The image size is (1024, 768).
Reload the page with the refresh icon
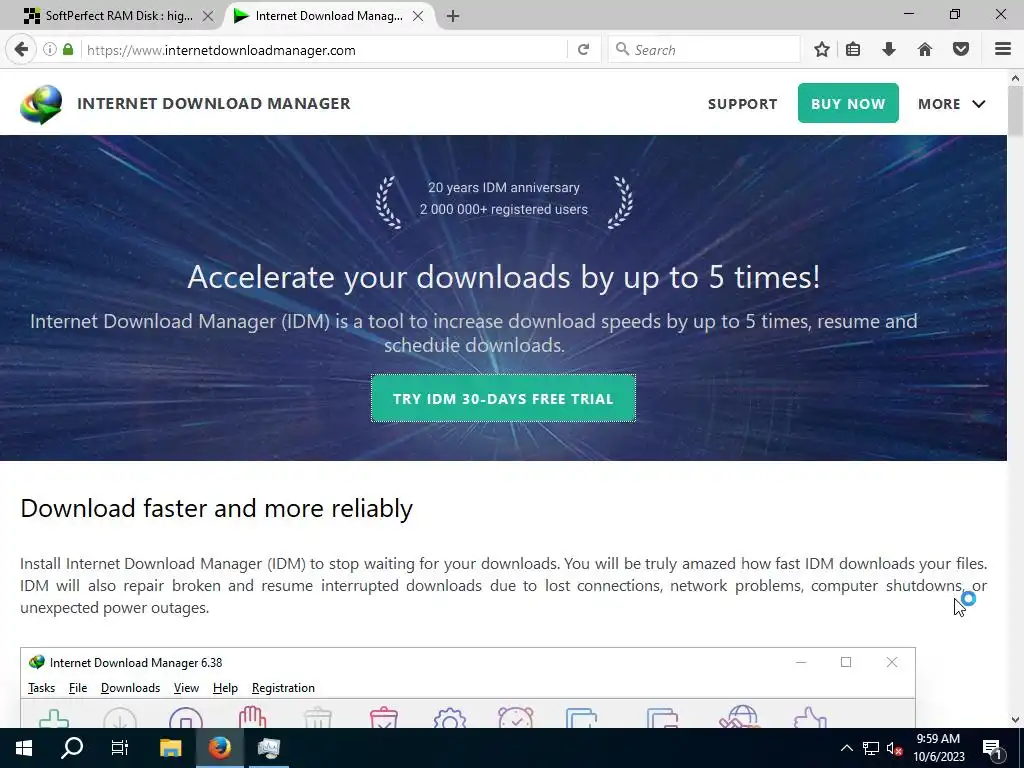click(x=584, y=50)
